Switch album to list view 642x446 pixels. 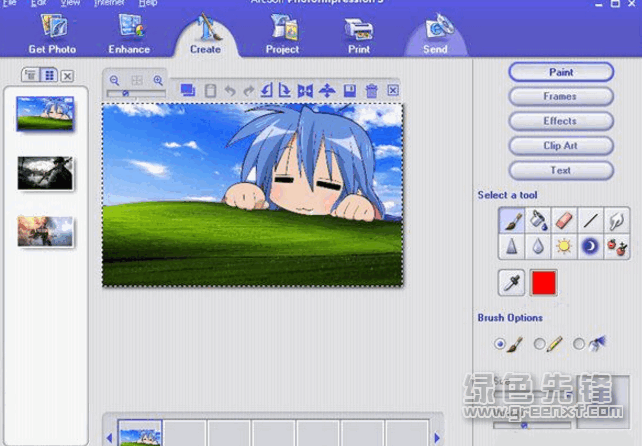click(x=31, y=75)
